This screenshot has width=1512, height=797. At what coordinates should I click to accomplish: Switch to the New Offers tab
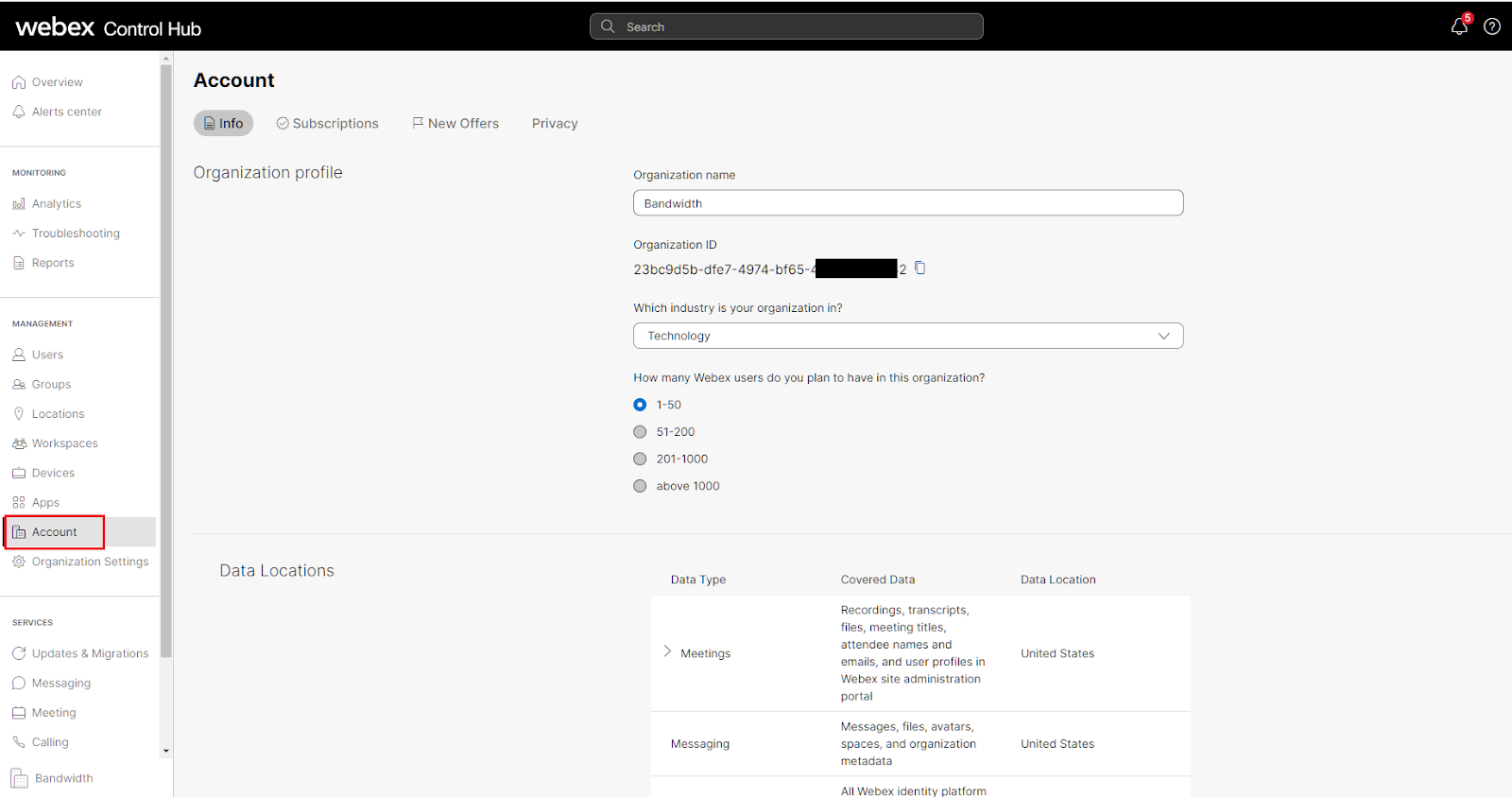tap(455, 123)
